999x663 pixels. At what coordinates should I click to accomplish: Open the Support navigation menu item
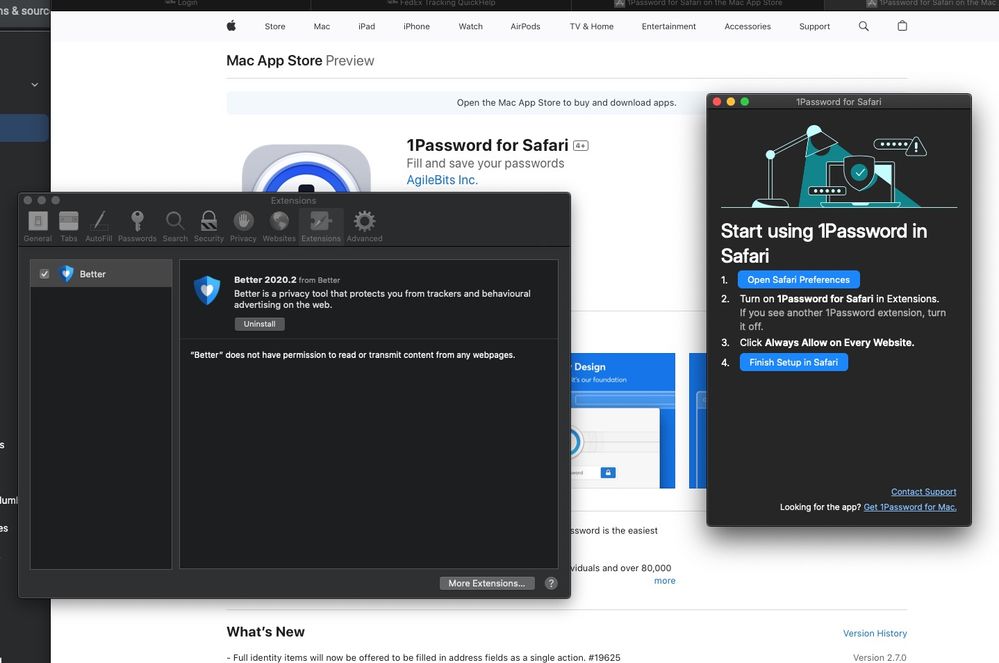click(x=814, y=27)
